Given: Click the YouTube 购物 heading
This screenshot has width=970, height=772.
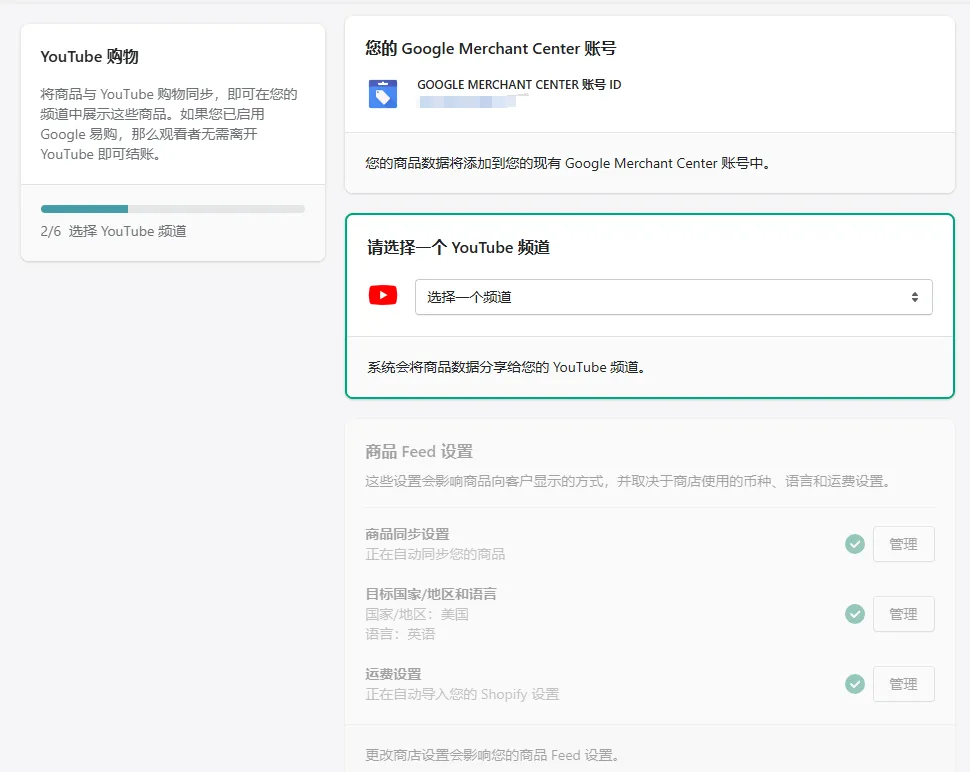Looking at the screenshot, I should point(90,56).
